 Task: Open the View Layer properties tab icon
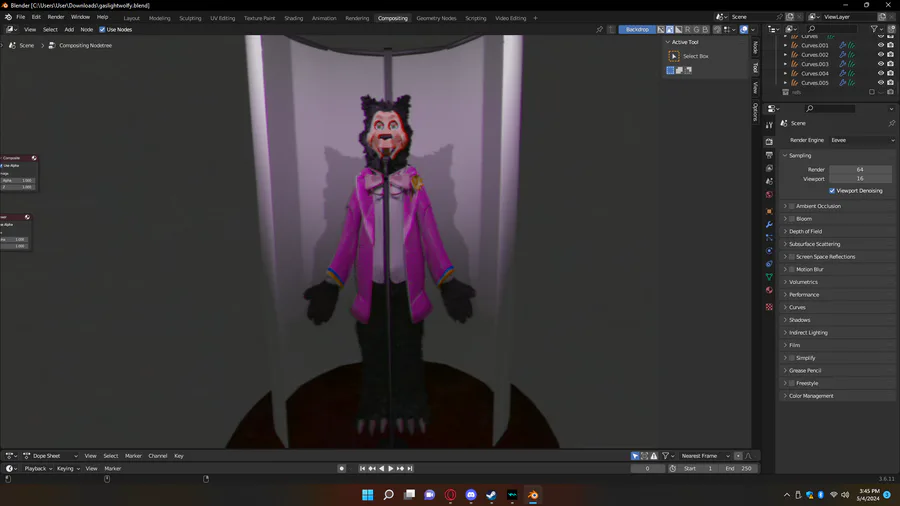(x=769, y=168)
